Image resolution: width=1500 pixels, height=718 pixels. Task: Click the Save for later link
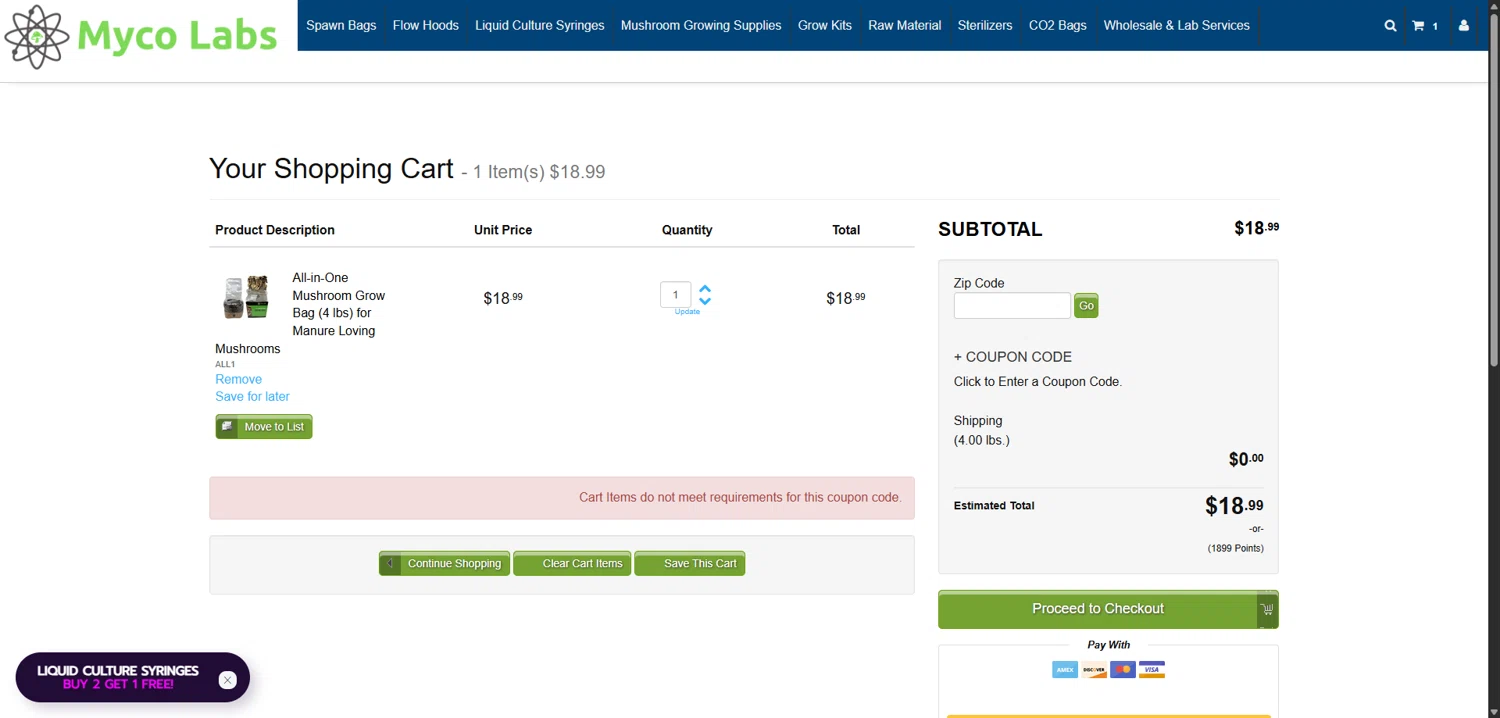click(x=252, y=396)
